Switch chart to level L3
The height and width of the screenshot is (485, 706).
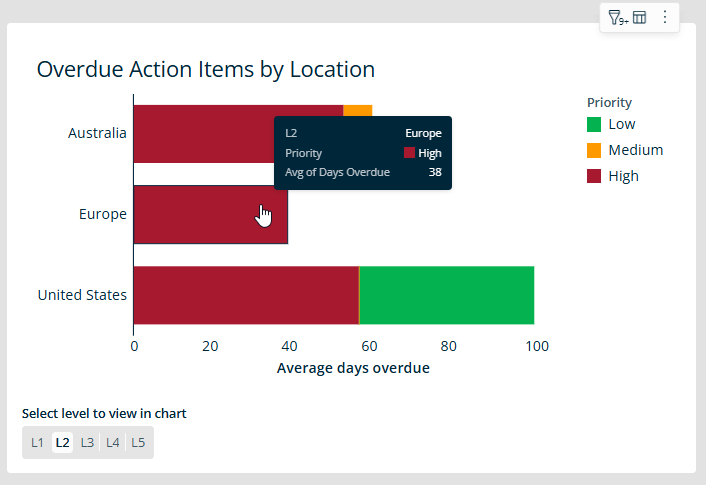88,442
